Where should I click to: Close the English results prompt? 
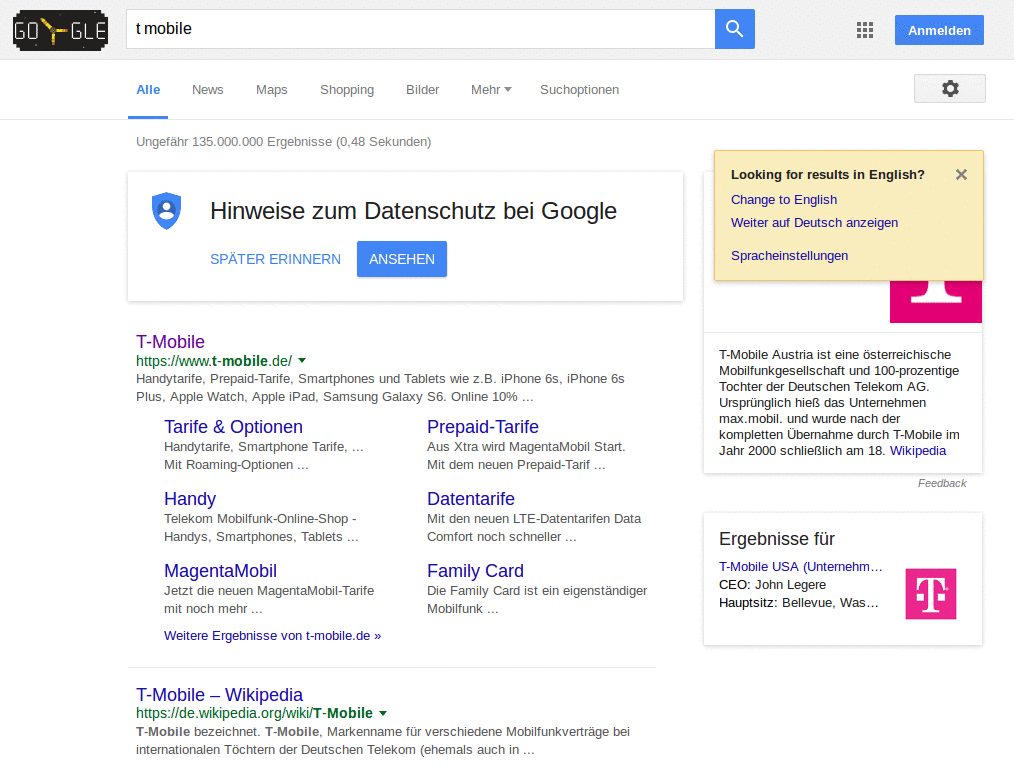click(961, 174)
